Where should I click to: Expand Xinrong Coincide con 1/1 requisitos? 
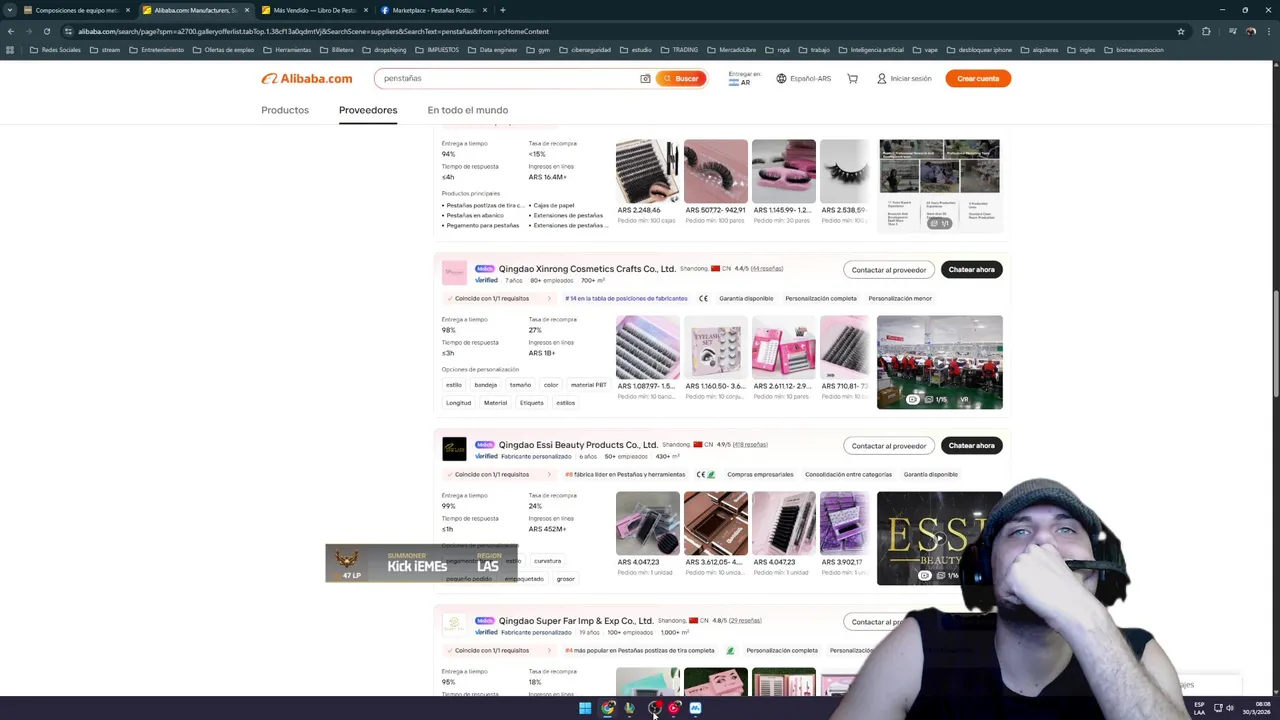(498, 298)
